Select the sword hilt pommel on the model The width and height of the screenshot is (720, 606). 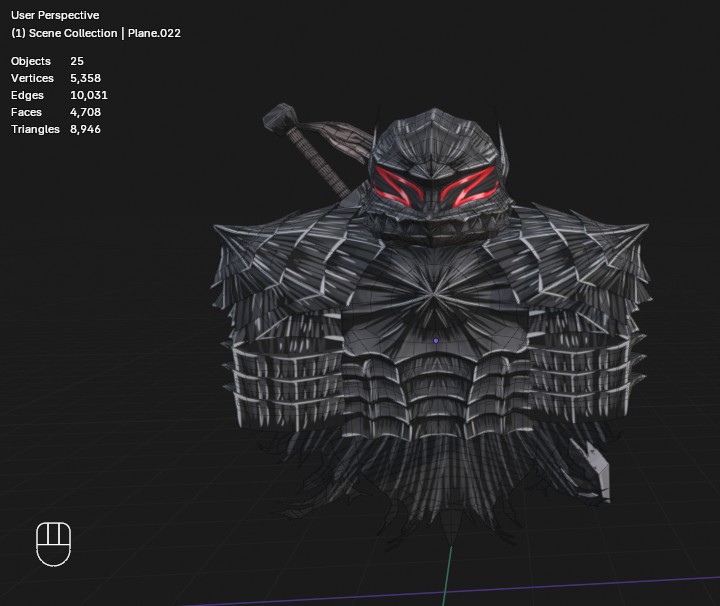click(280, 117)
